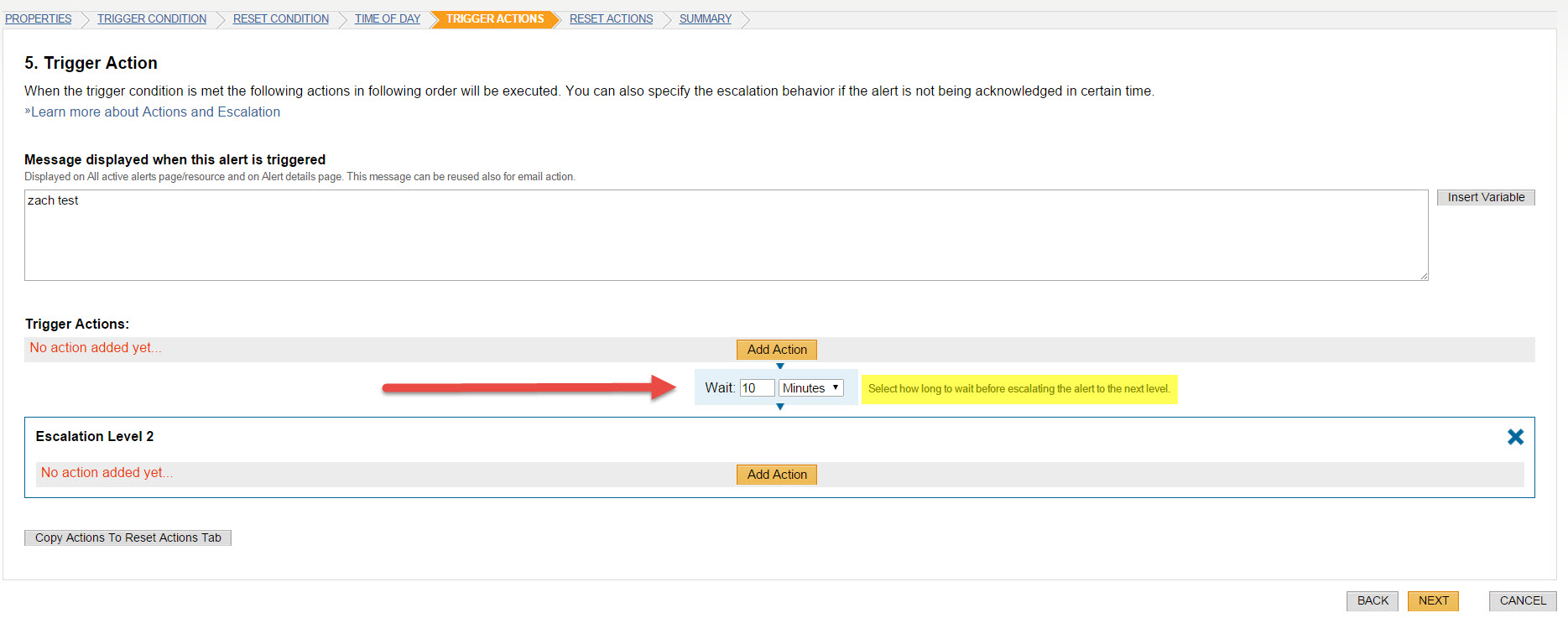
Task: Open the Minutes time unit dropdown
Action: click(810, 388)
